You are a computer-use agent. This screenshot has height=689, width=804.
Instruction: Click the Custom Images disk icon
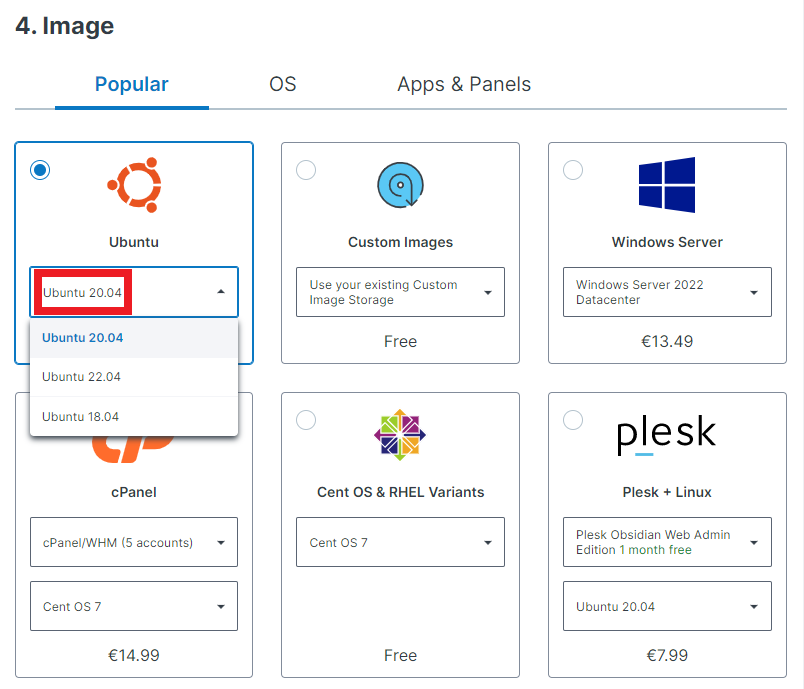[400, 185]
